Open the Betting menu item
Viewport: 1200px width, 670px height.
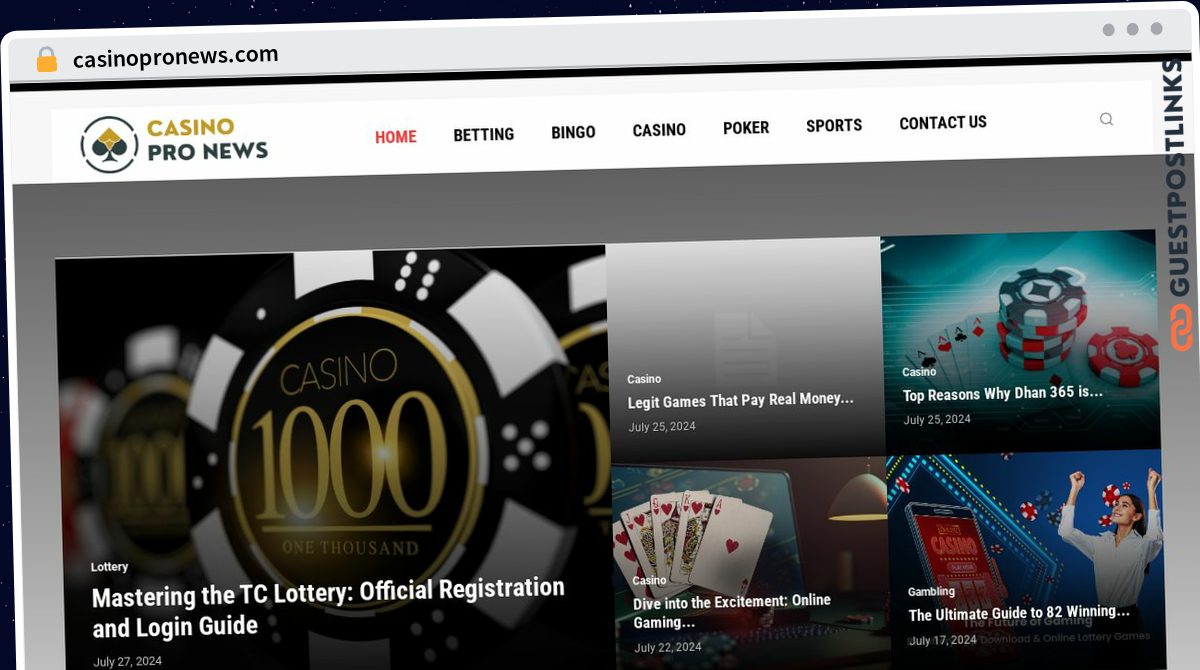484,134
